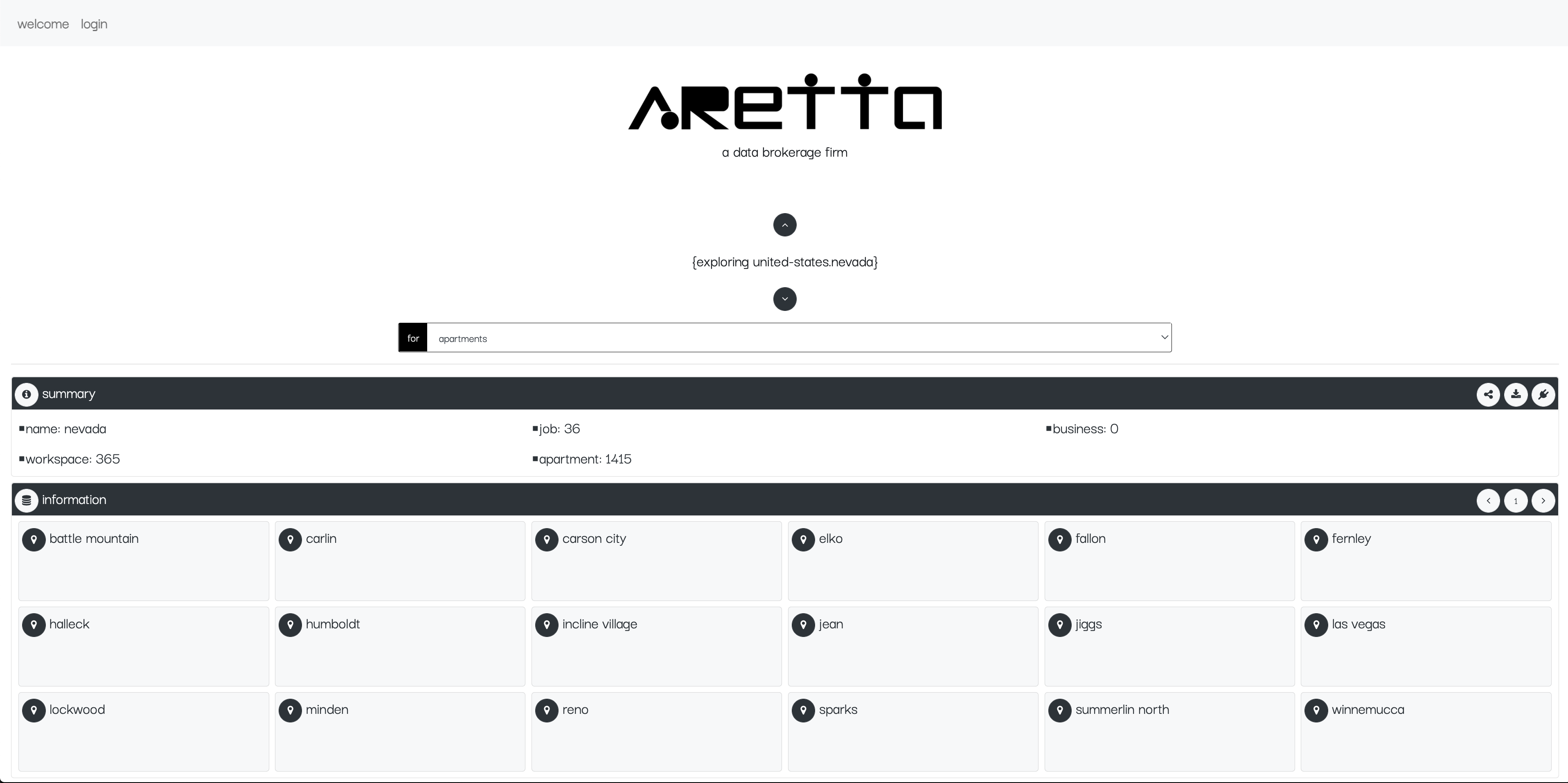This screenshot has height=783, width=1568.
Task: Click the share icon in summary header
Action: (1488, 394)
